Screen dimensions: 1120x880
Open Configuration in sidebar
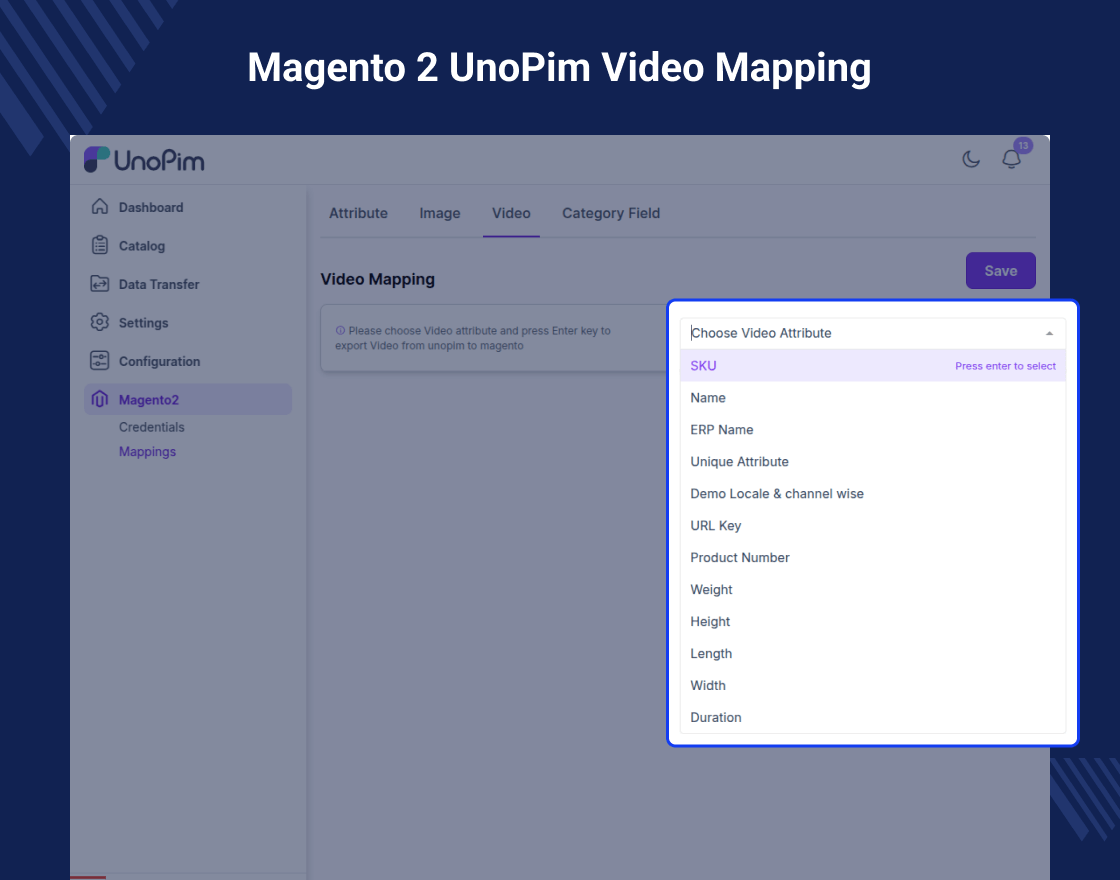pyautogui.click(x=159, y=361)
